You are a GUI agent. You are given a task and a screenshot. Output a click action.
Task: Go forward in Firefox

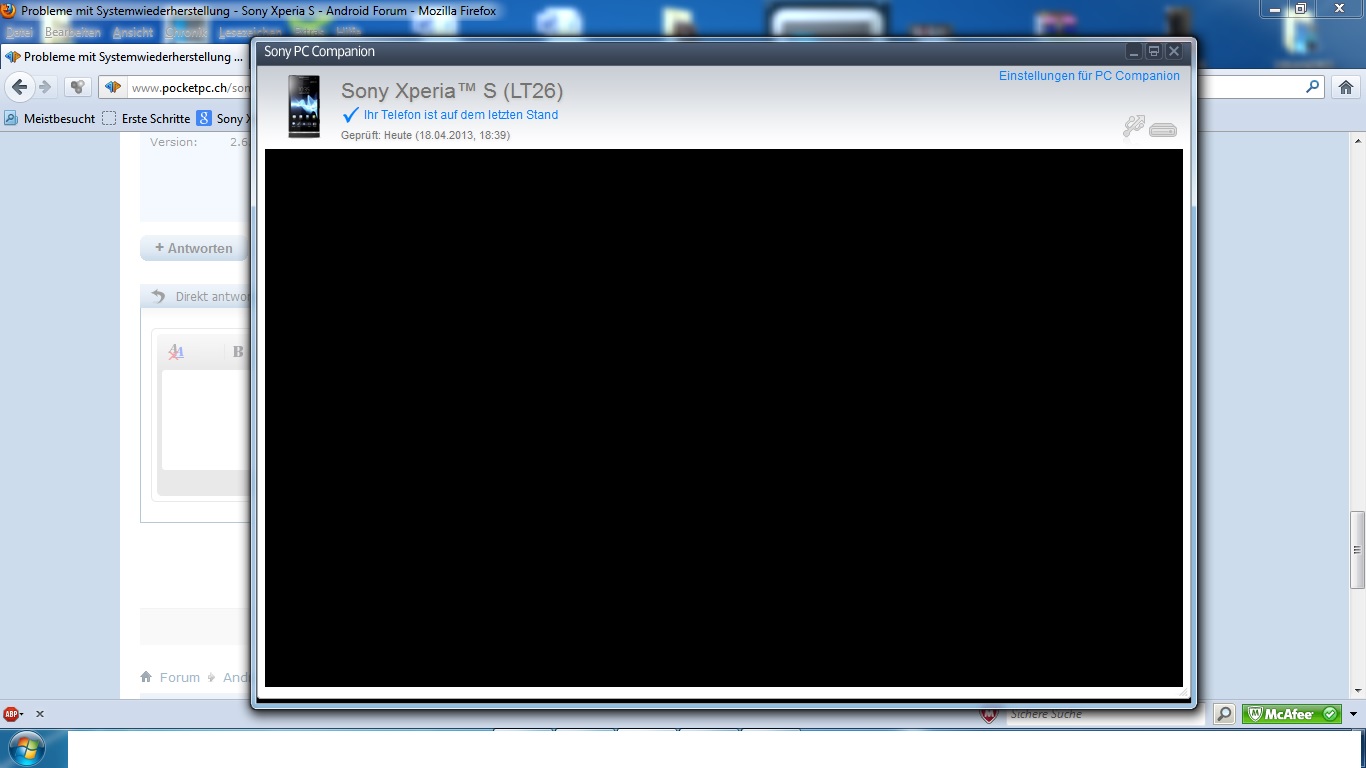(45, 87)
